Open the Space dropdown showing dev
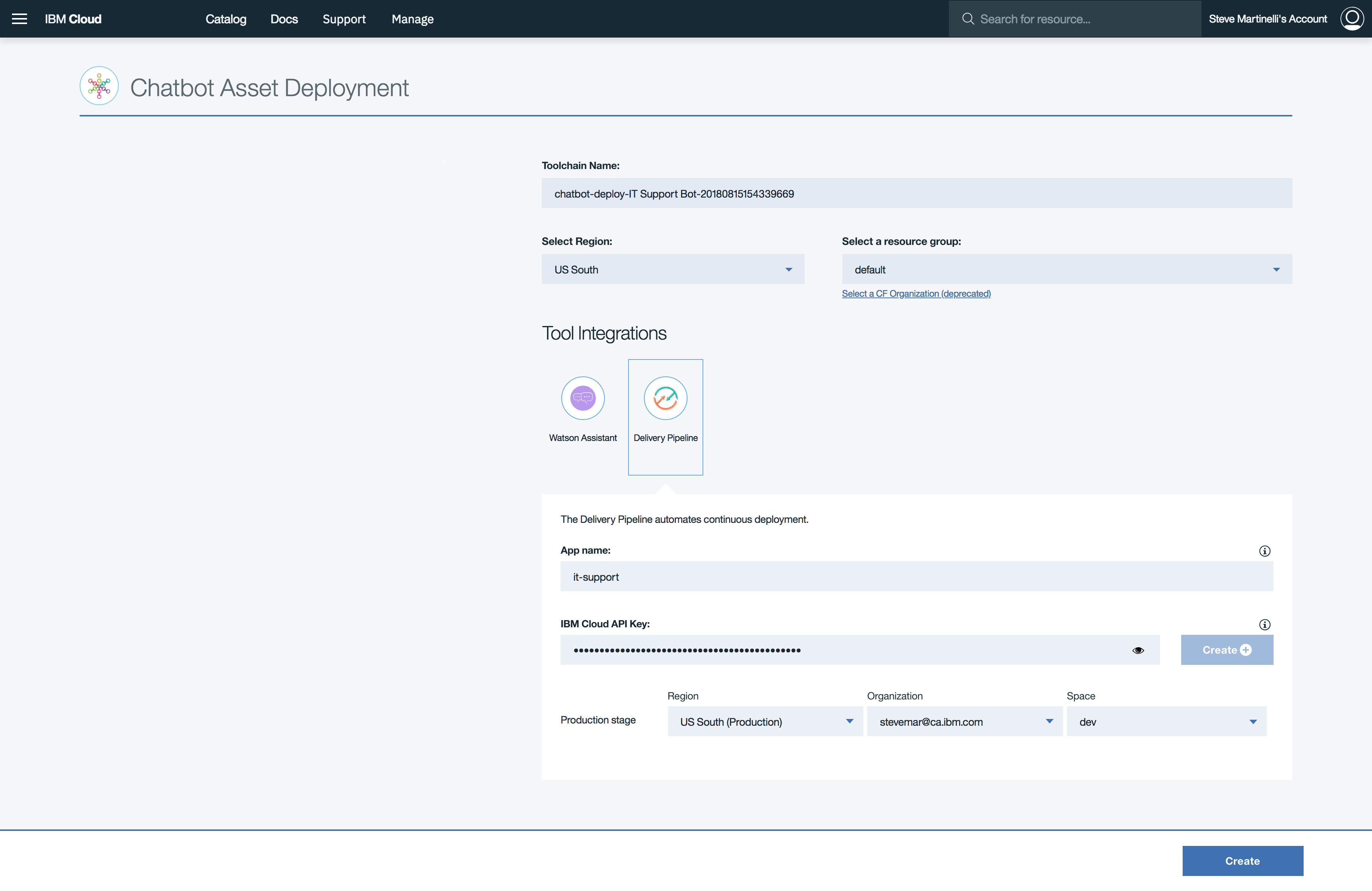Screen dimensions: 1372x891 (1166, 722)
